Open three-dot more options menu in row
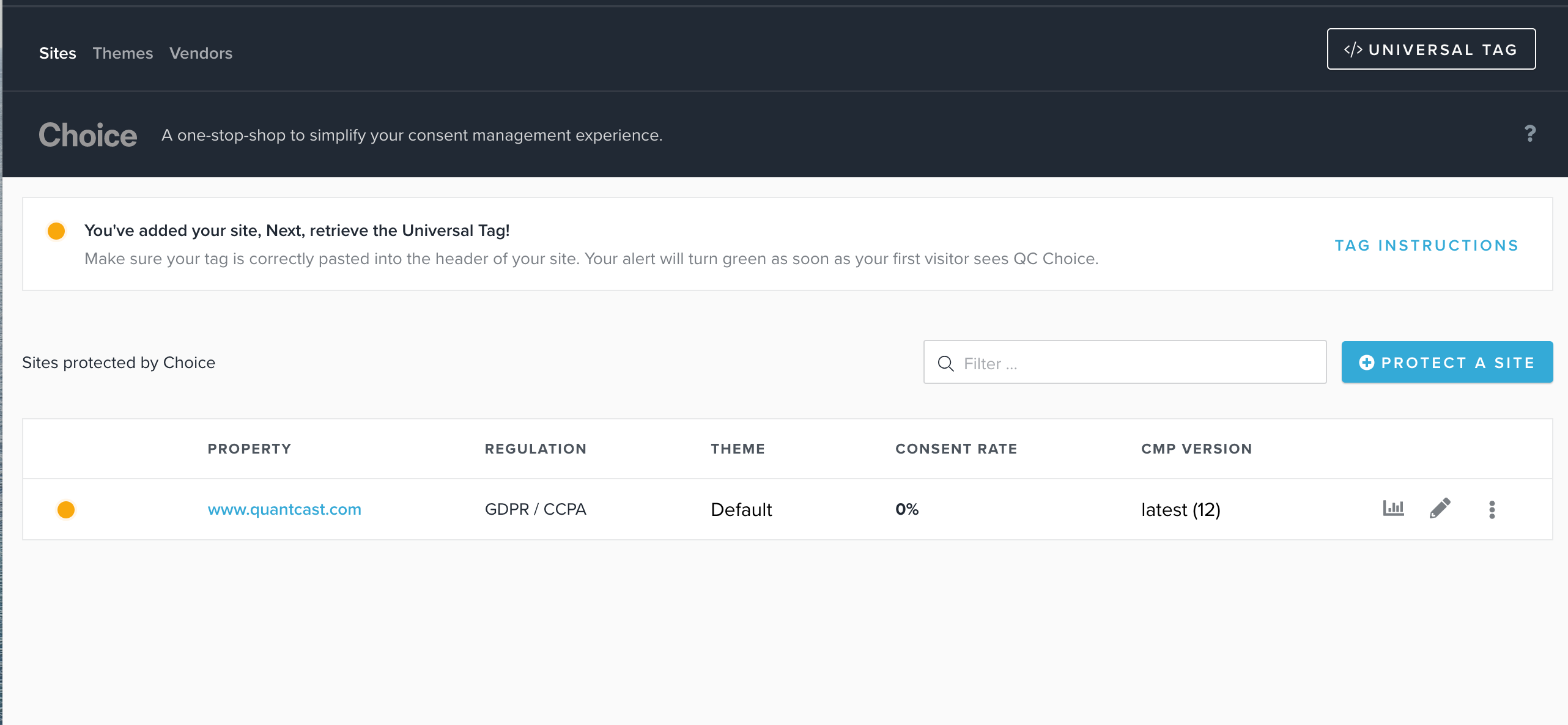The image size is (1568, 725). [x=1492, y=509]
